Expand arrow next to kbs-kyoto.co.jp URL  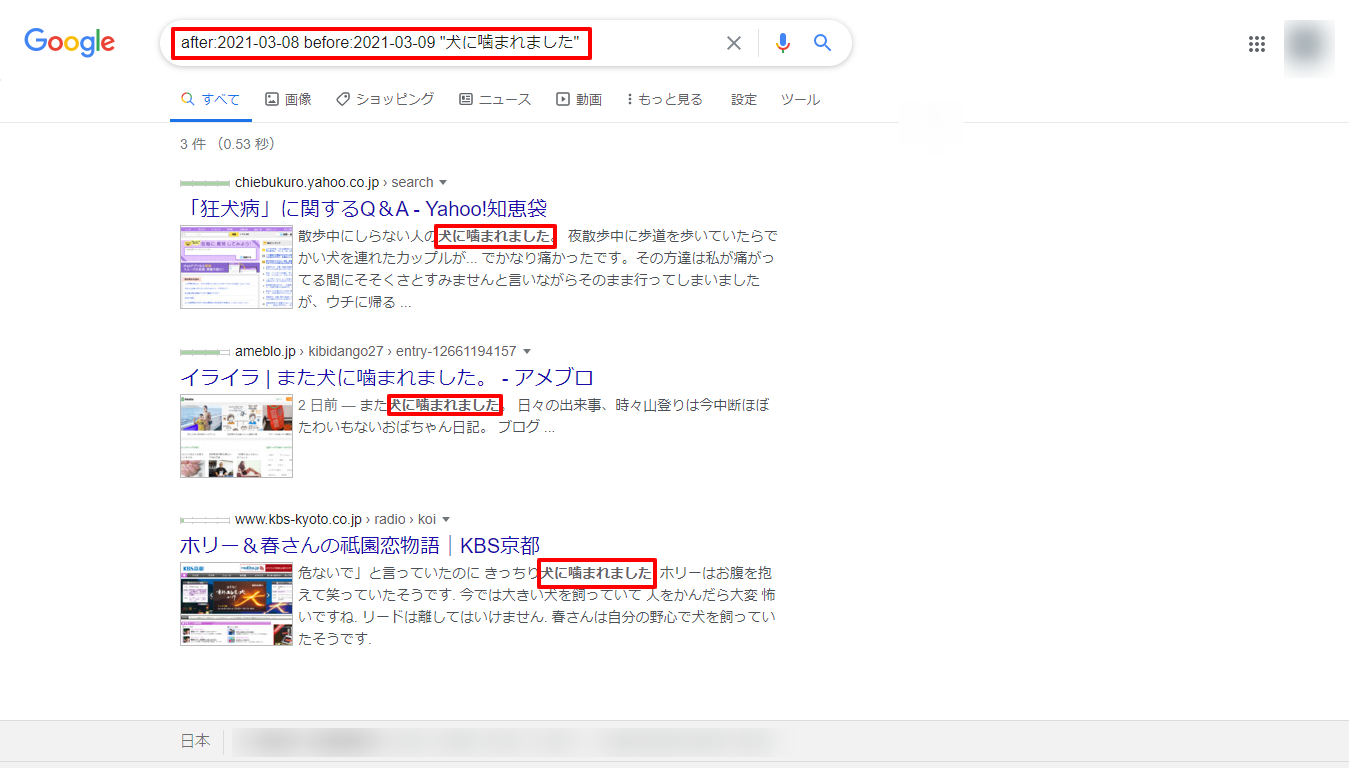coord(446,520)
